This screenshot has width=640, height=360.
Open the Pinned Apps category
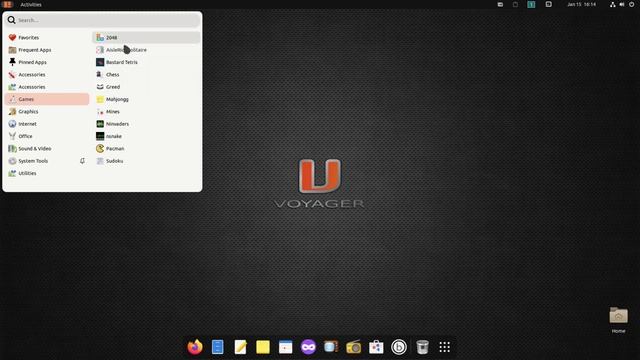[x=47, y=62]
